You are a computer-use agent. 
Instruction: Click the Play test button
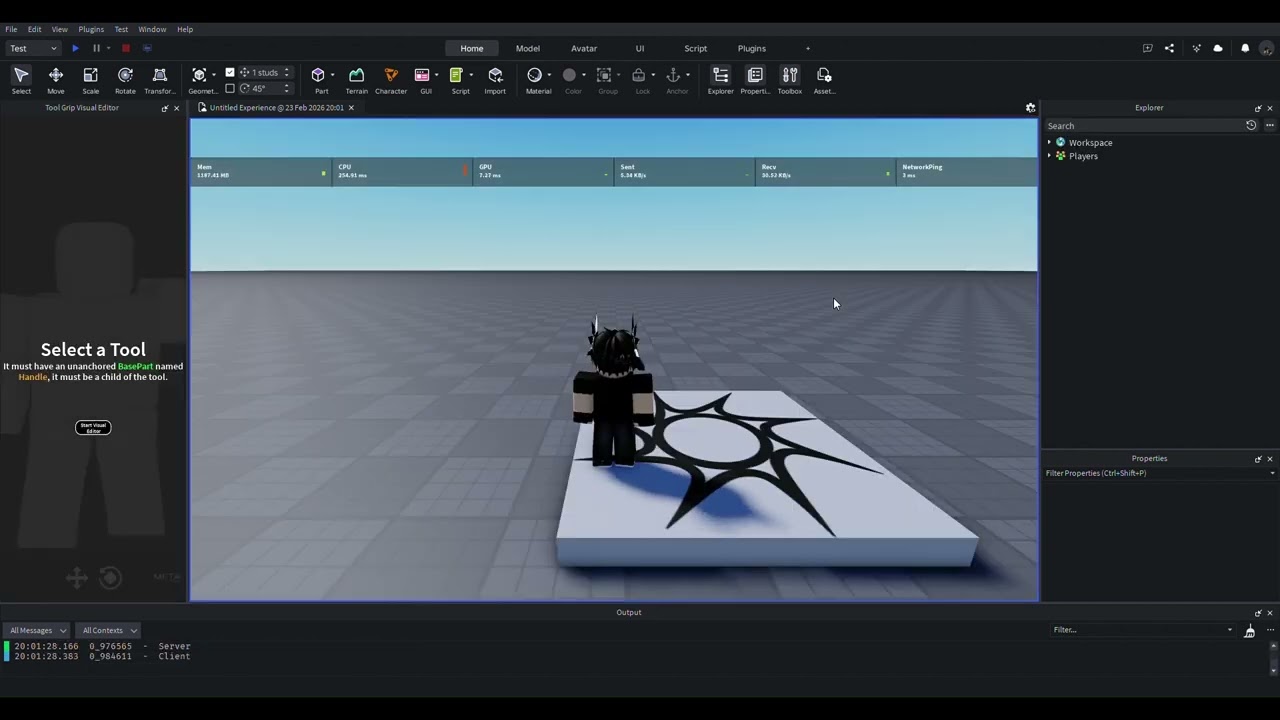75,48
